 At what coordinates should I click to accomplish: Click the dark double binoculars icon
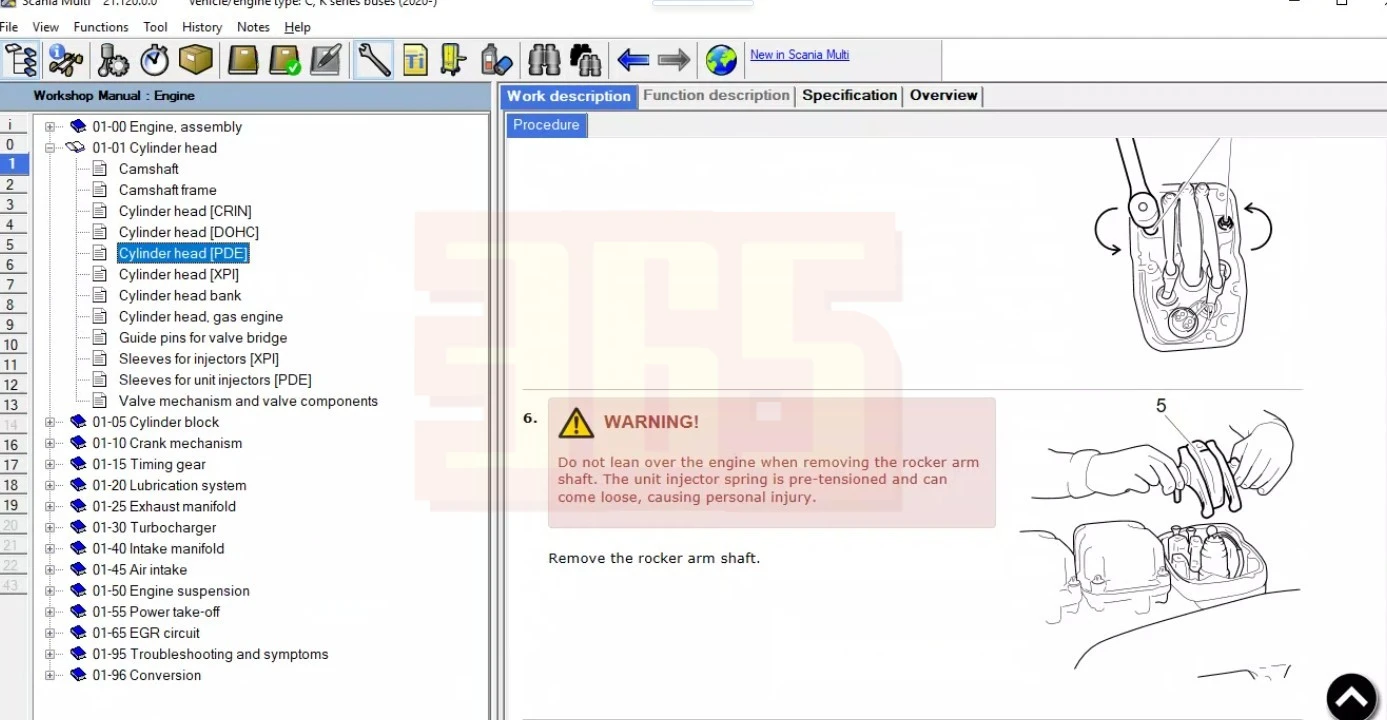[585, 60]
